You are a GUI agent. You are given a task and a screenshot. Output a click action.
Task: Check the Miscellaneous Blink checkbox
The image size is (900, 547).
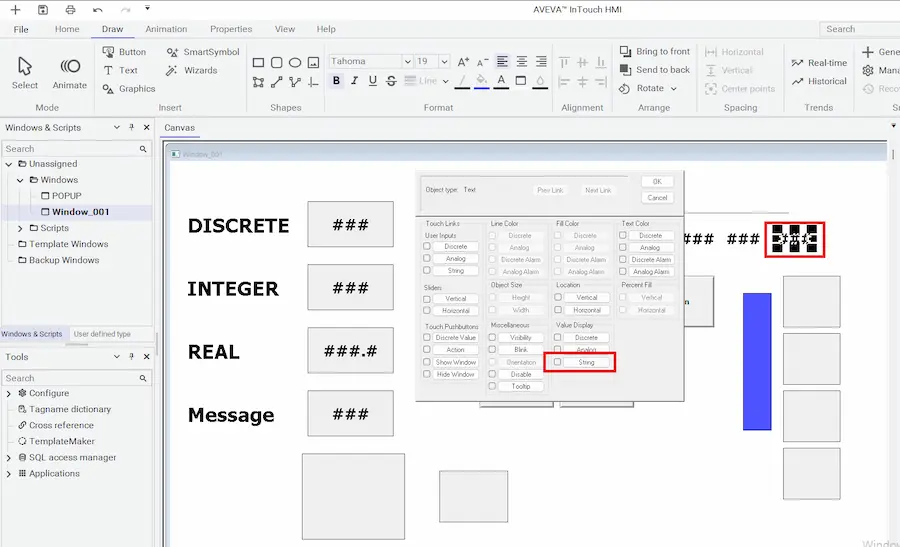click(492, 349)
